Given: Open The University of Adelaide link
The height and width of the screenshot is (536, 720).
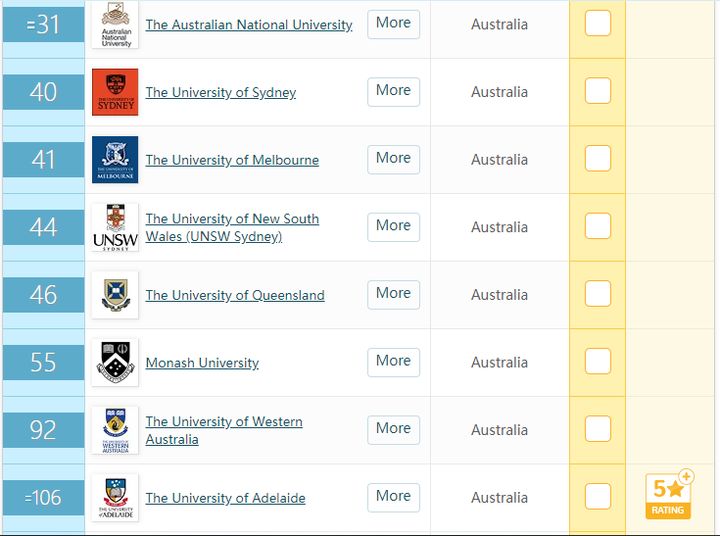Looking at the screenshot, I should tap(225, 498).
